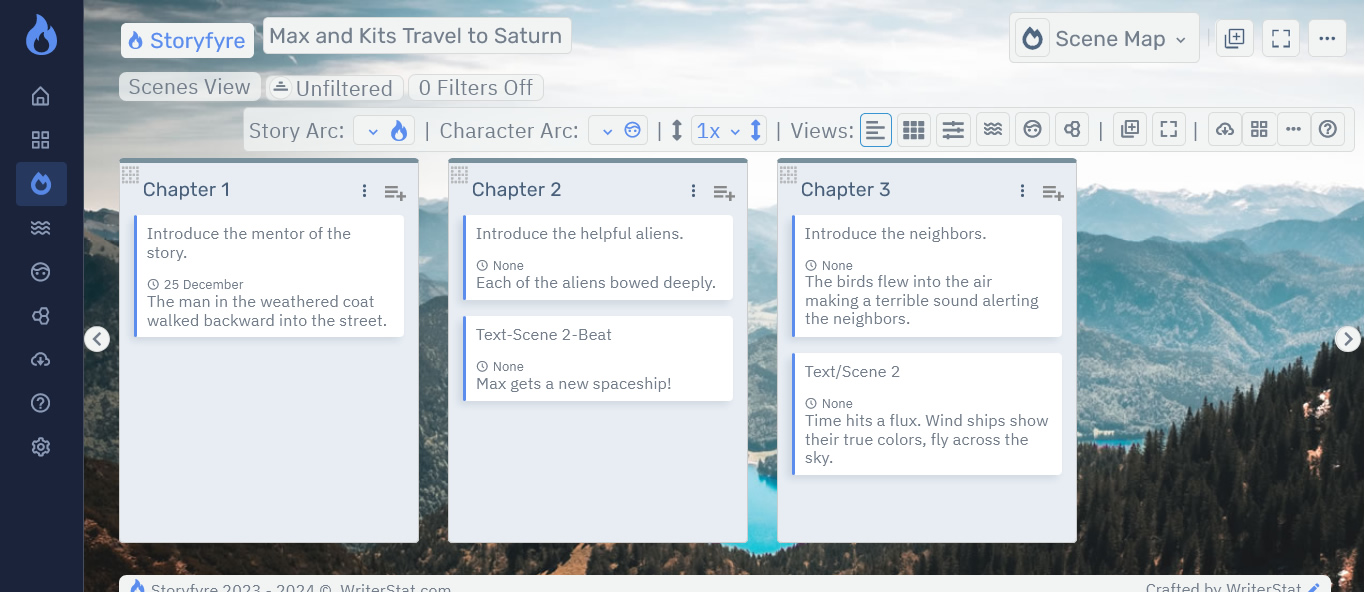This screenshot has height=592, width=1365.
Task: Open the Story Arc dropdown
Action: [383, 129]
